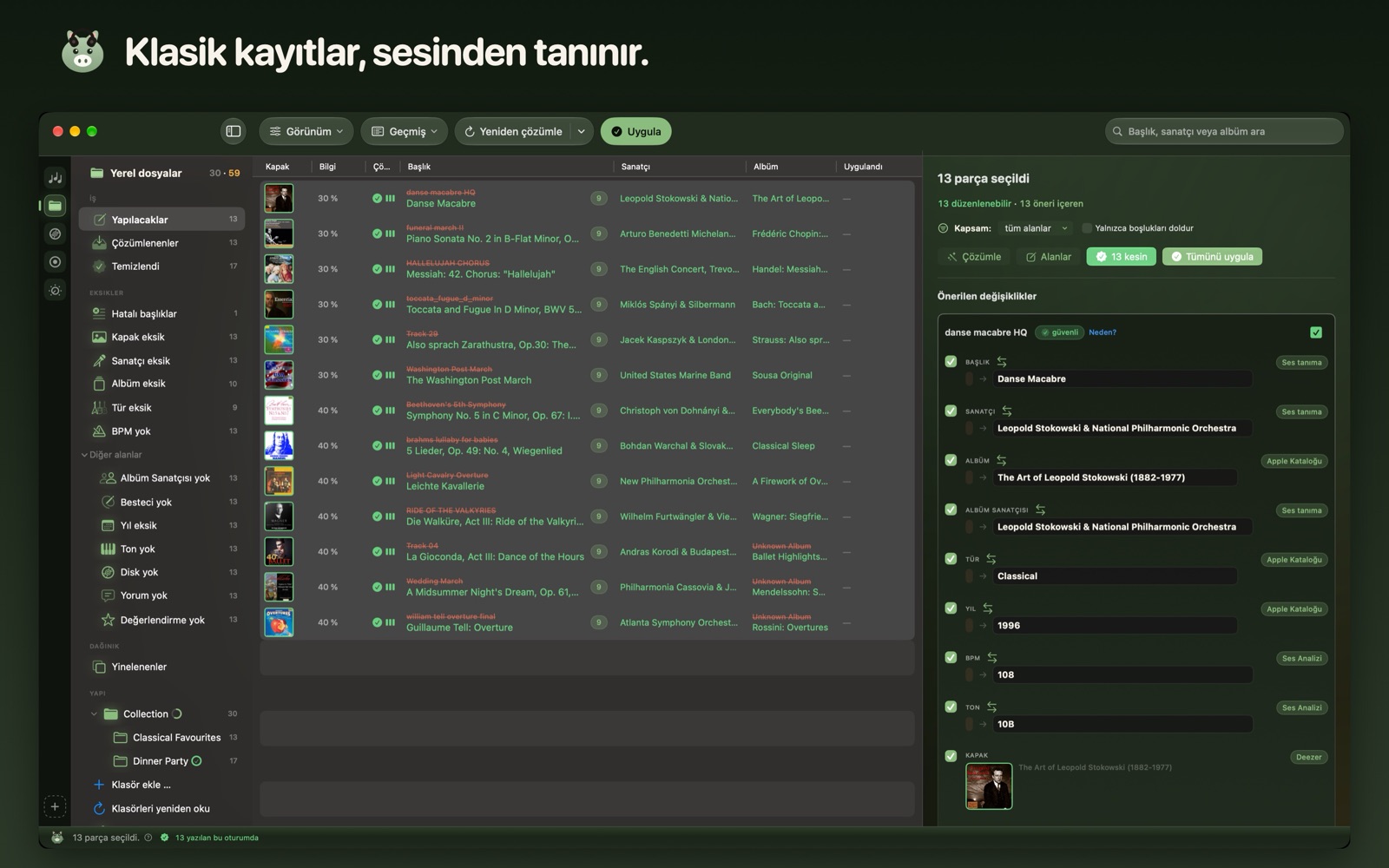
Task: Open arrow next to Yeniden çözümle
Action: tap(581, 131)
